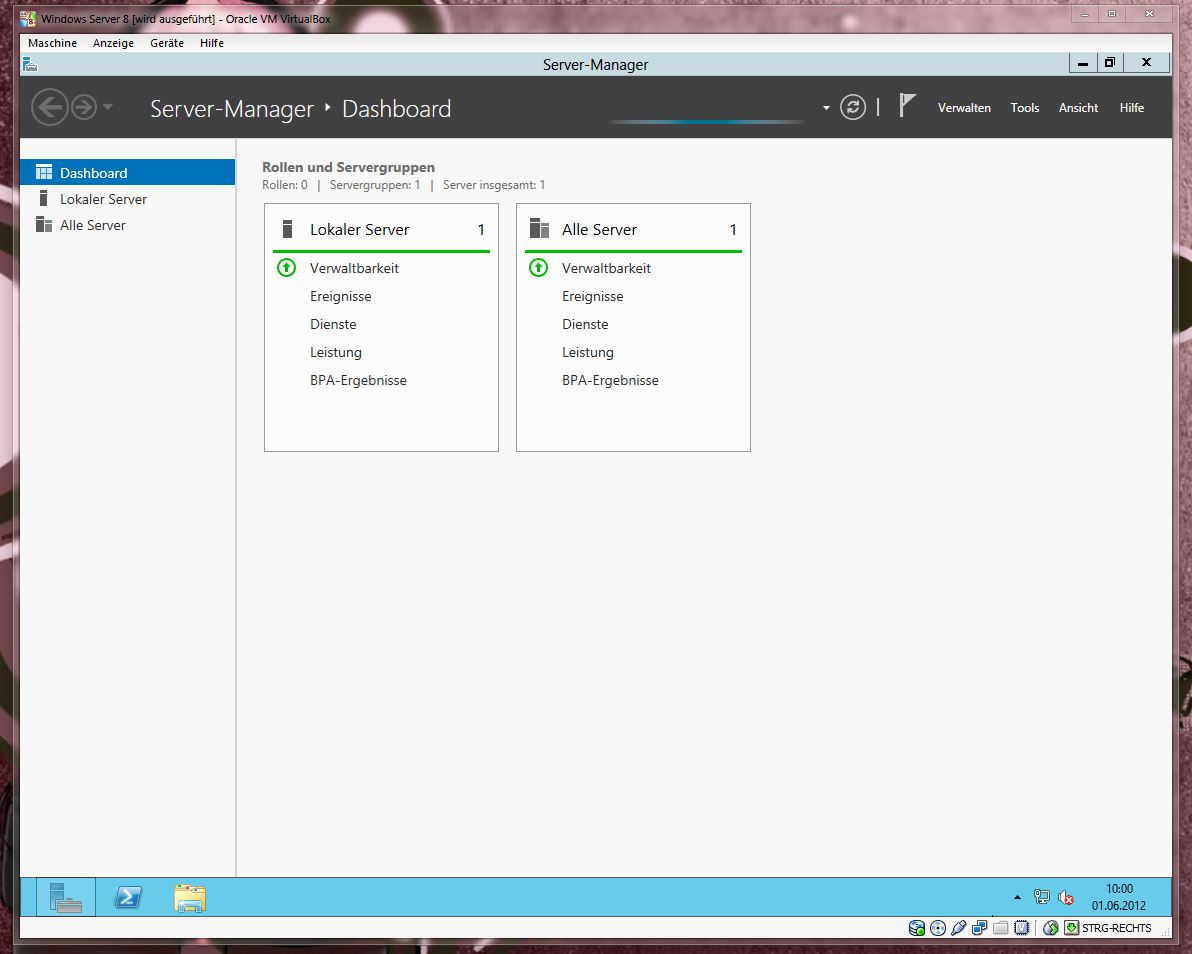Select Lokaler Server in the sidebar
The width and height of the screenshot is (1192, 954).
click(103, 199)
